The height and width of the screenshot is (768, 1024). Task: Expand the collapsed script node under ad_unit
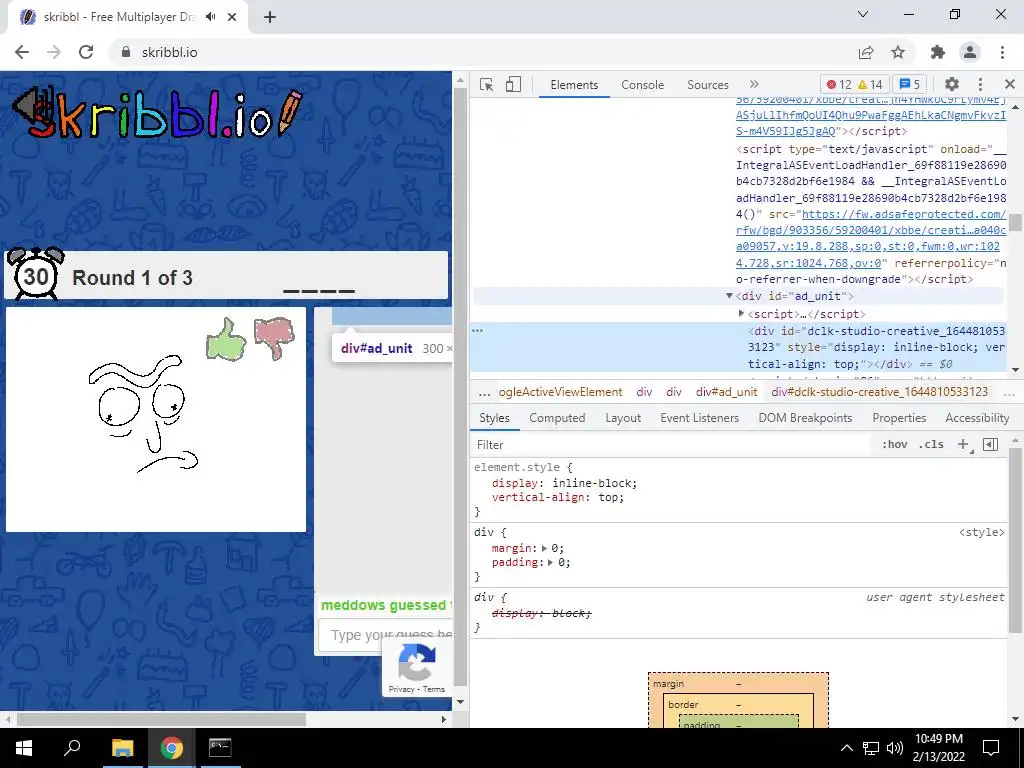741,313
